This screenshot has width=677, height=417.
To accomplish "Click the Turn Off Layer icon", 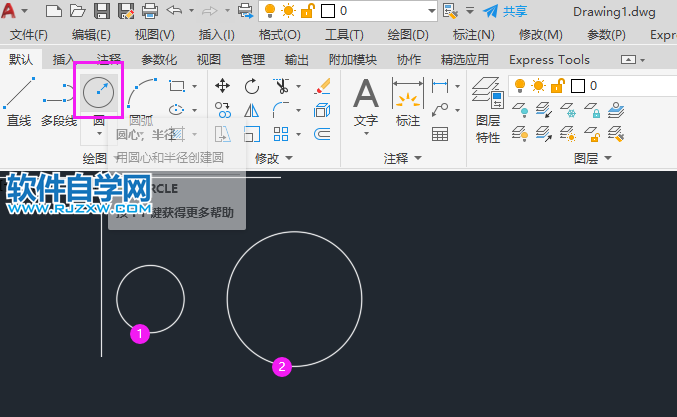I will tap(520, 110).
